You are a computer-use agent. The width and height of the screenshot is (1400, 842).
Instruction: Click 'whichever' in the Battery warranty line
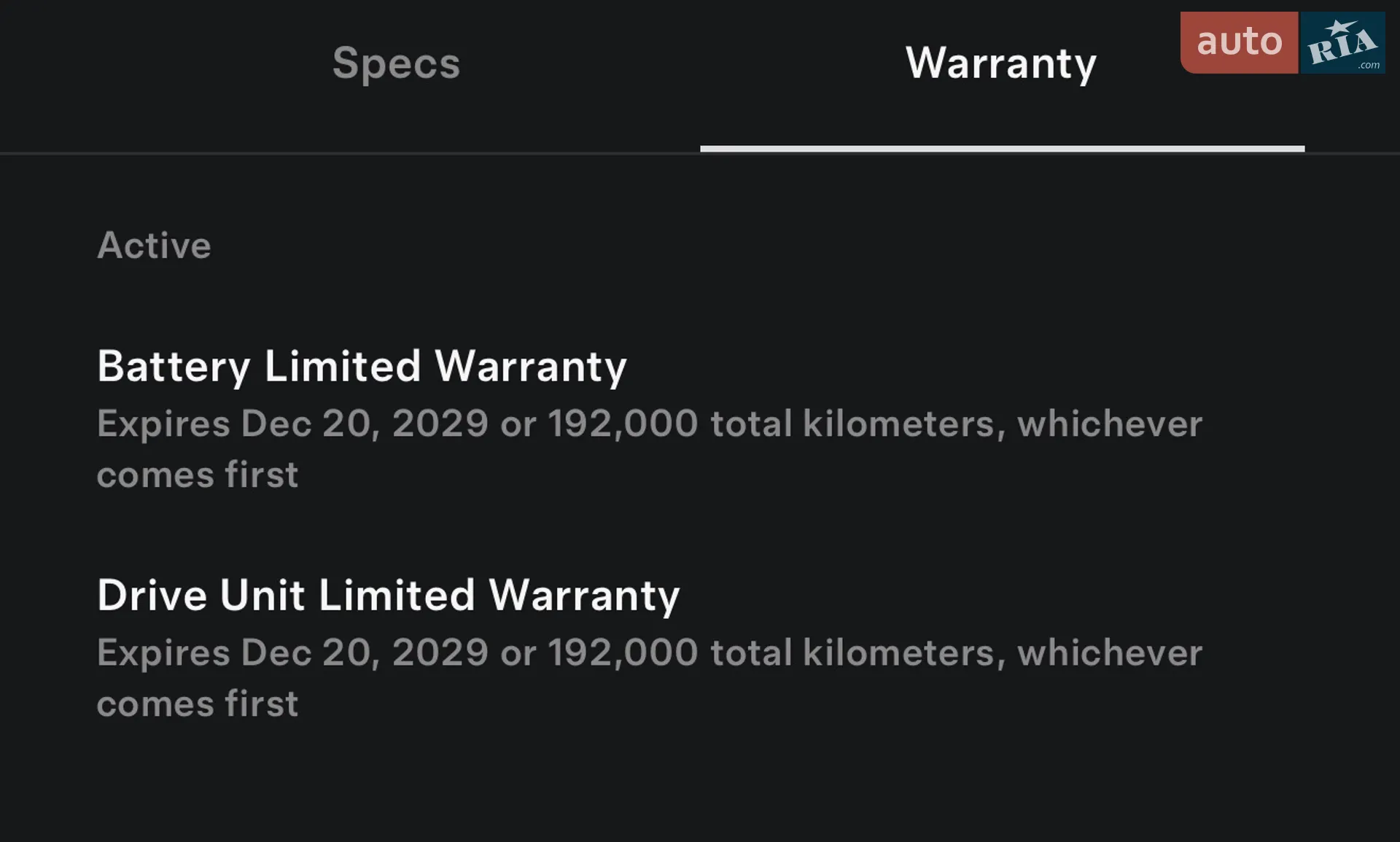click(x=1110, y=424)
